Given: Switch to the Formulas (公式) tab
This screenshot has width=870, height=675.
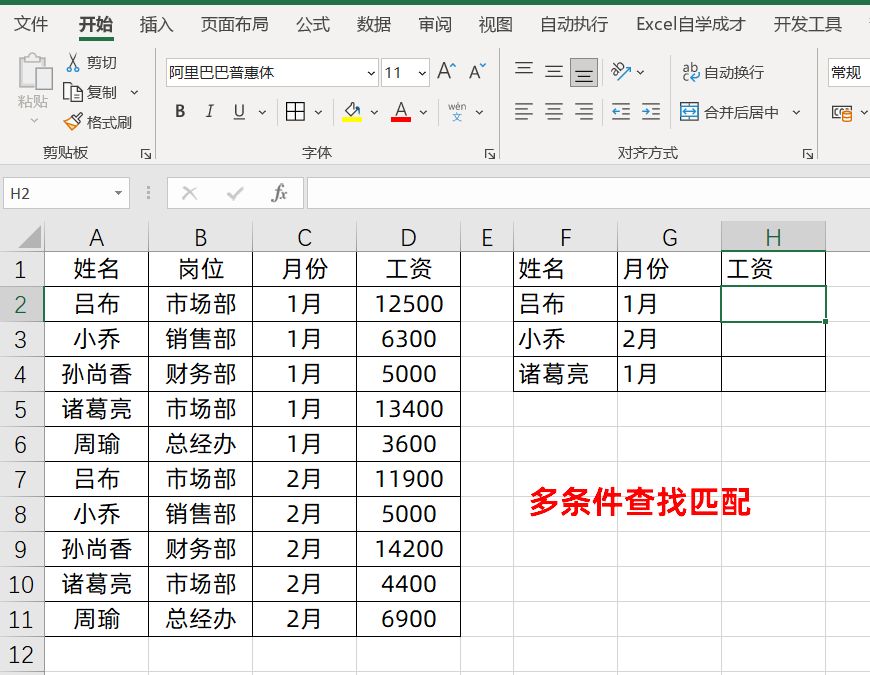Looking at the screenshot, I should 313,24.
